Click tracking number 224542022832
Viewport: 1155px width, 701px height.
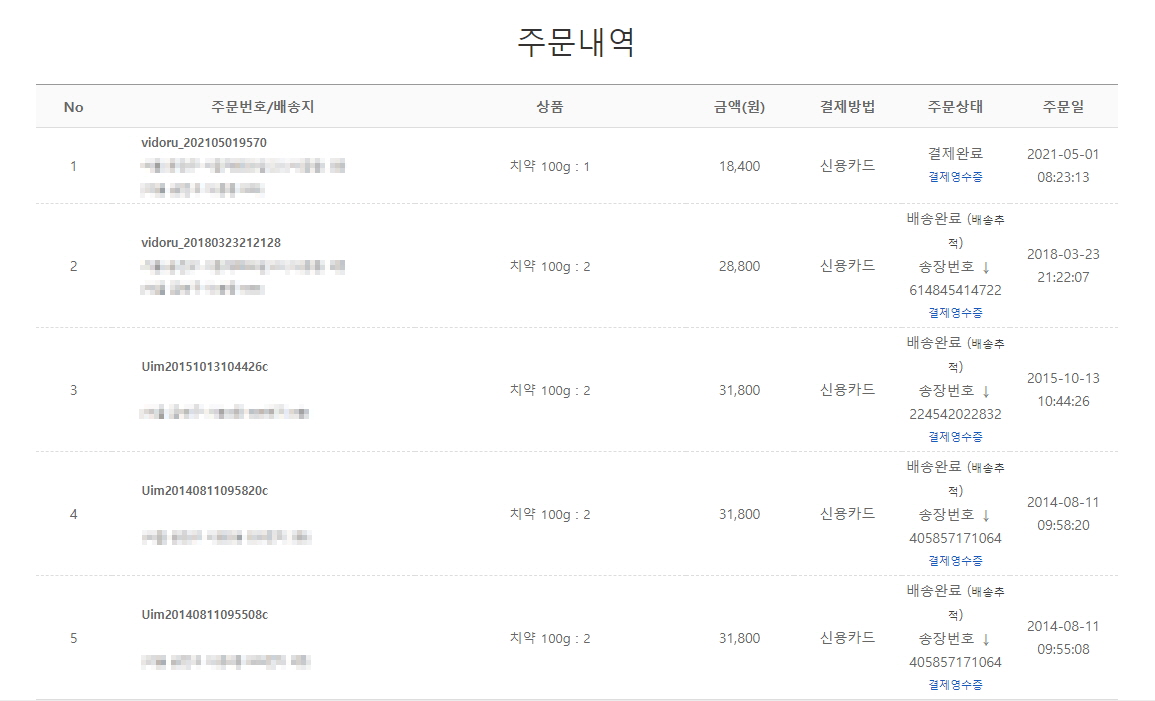click(x=955, y=415)
